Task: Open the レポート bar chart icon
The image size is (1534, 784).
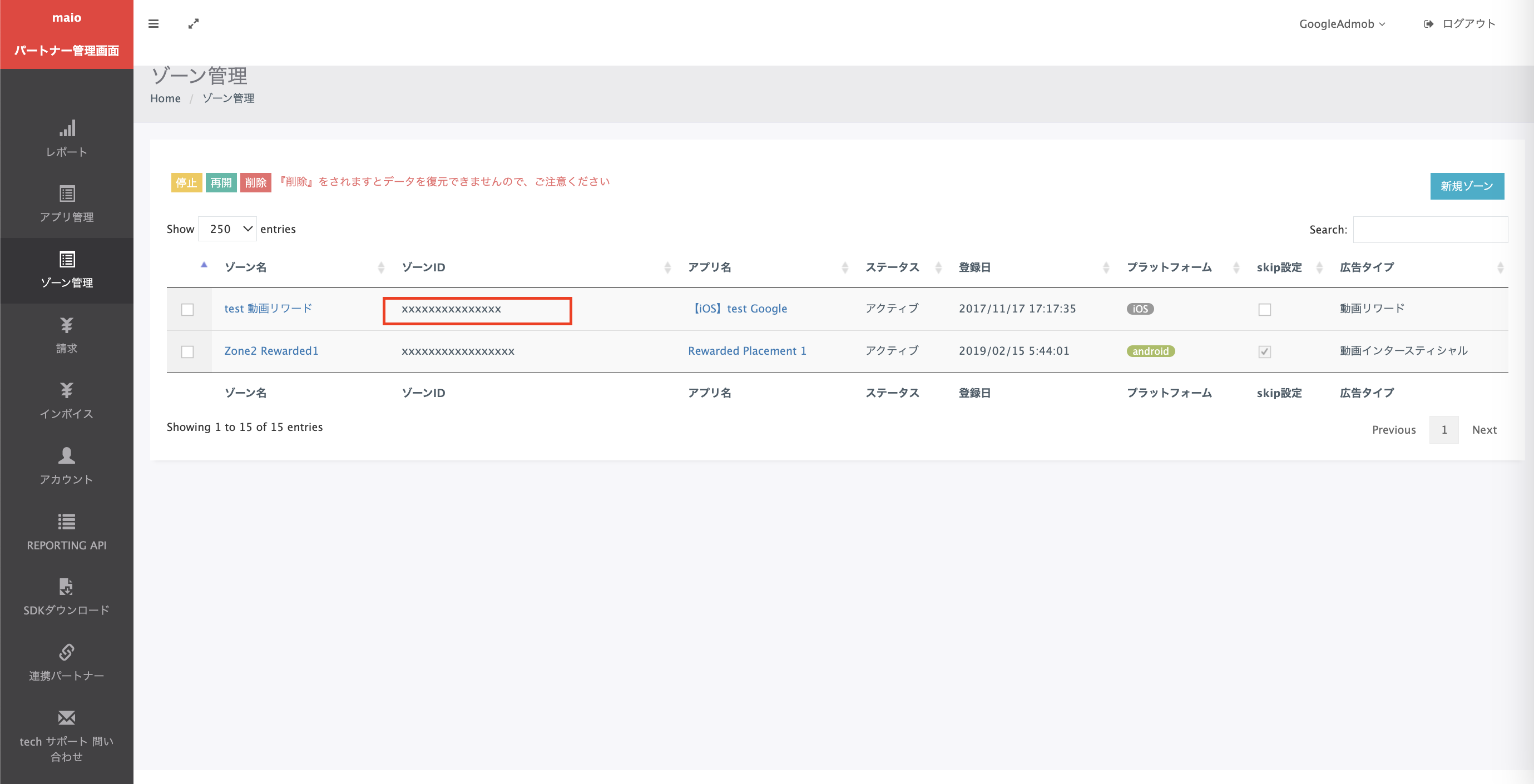Action: click(x=67, y=128)
